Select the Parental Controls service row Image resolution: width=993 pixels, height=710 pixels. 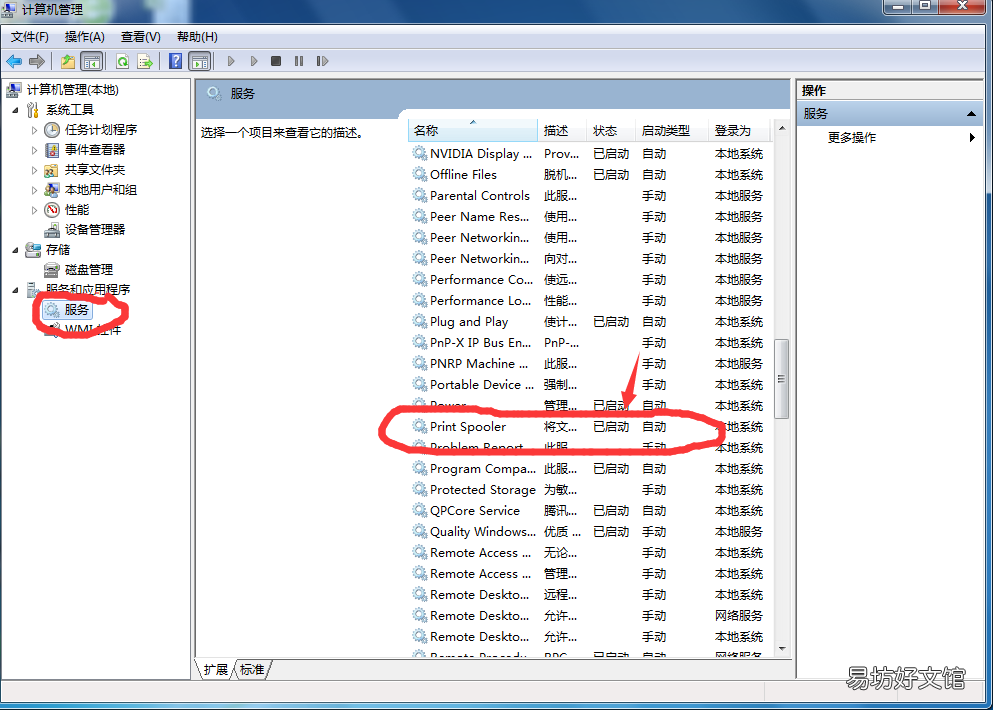[x=590, y=195]
